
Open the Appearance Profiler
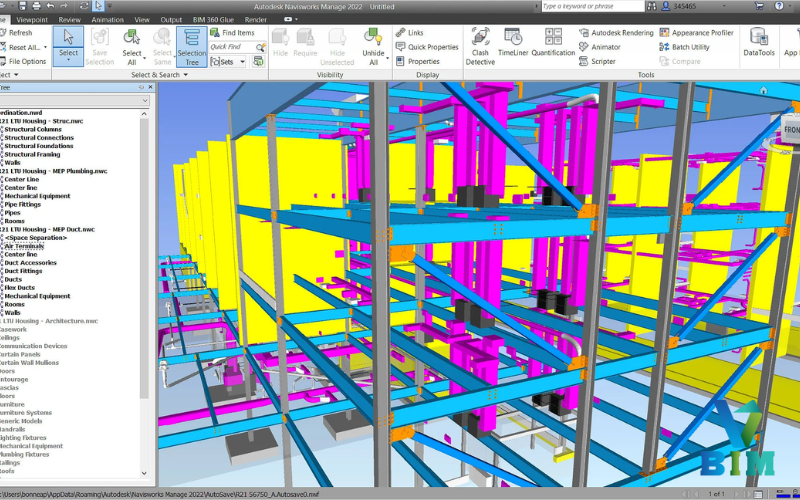point(696,33)
